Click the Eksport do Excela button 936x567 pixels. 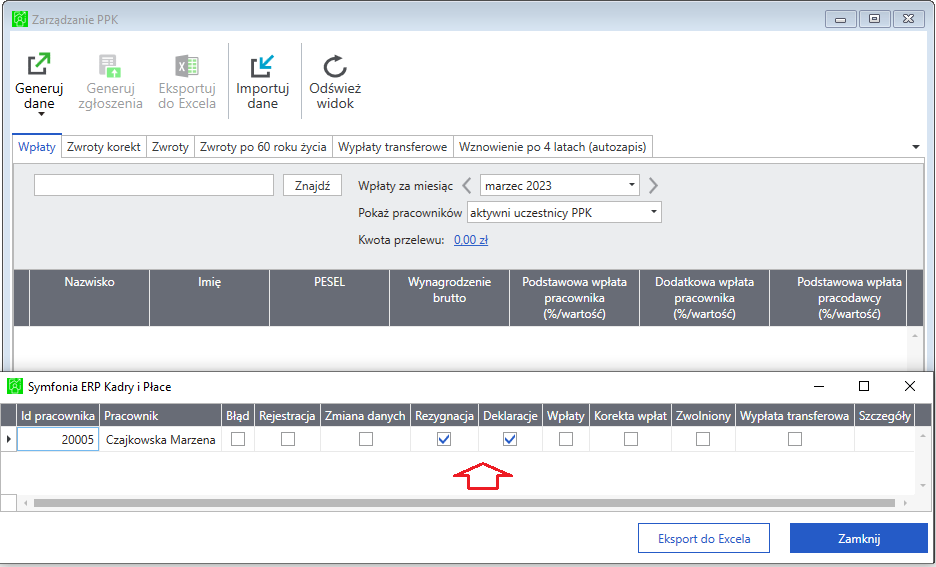tap(704, 538)
